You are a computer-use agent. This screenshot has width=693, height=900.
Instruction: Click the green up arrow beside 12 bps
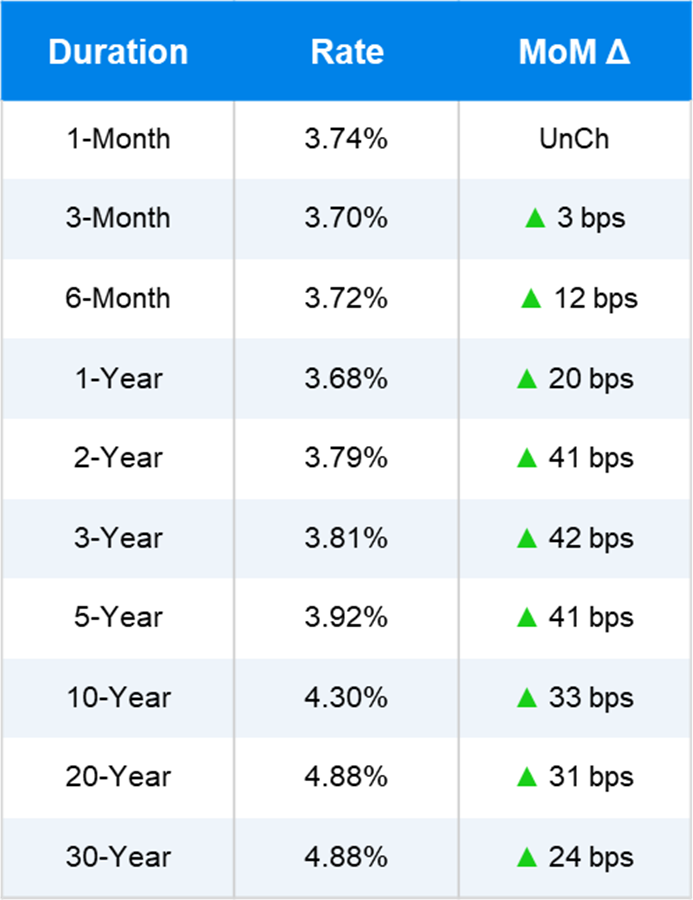(x=531, y=298)
